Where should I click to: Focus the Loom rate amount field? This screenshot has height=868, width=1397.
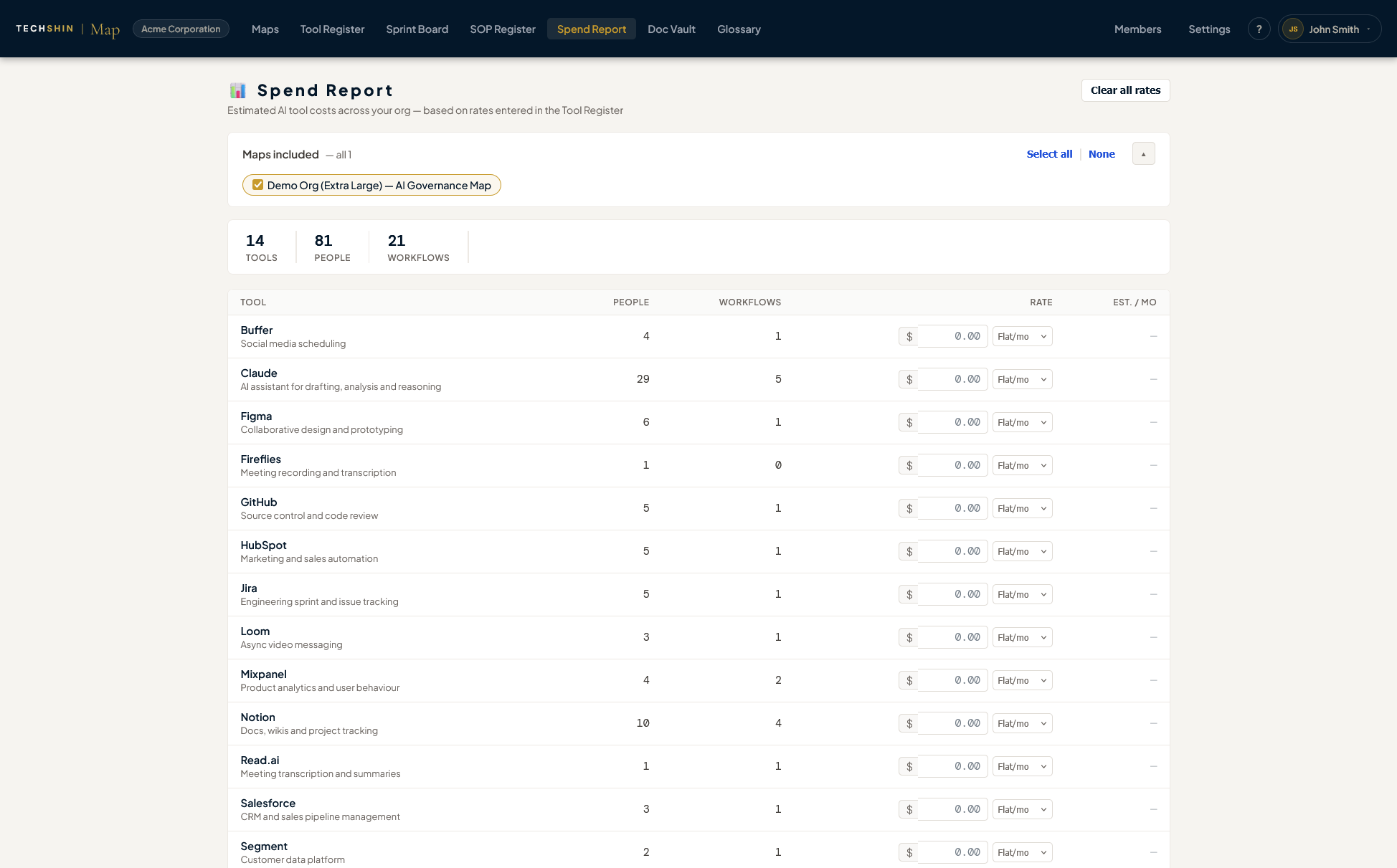point(952,637)
